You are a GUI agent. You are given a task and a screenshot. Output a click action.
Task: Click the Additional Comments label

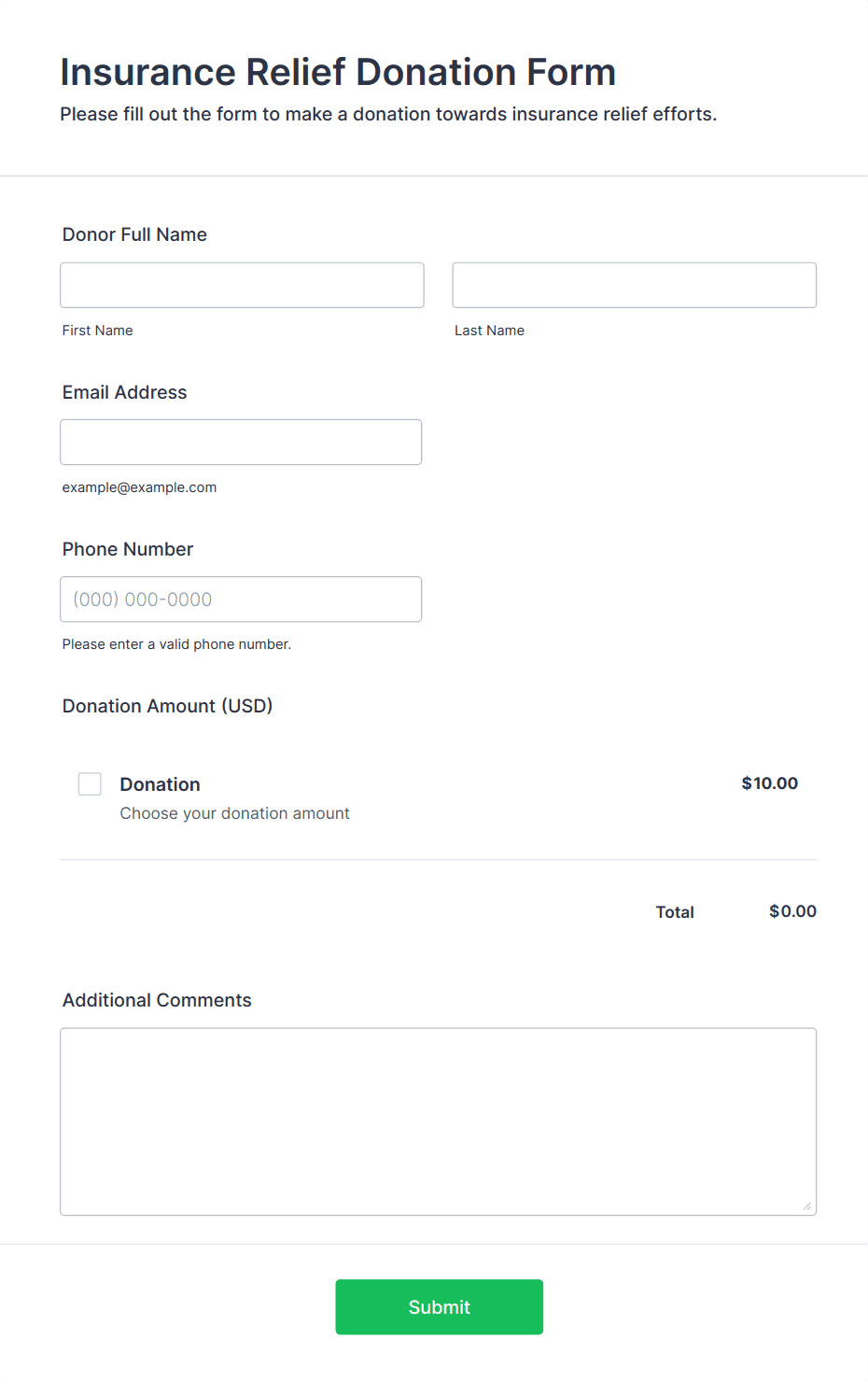tap(157, 1000)
